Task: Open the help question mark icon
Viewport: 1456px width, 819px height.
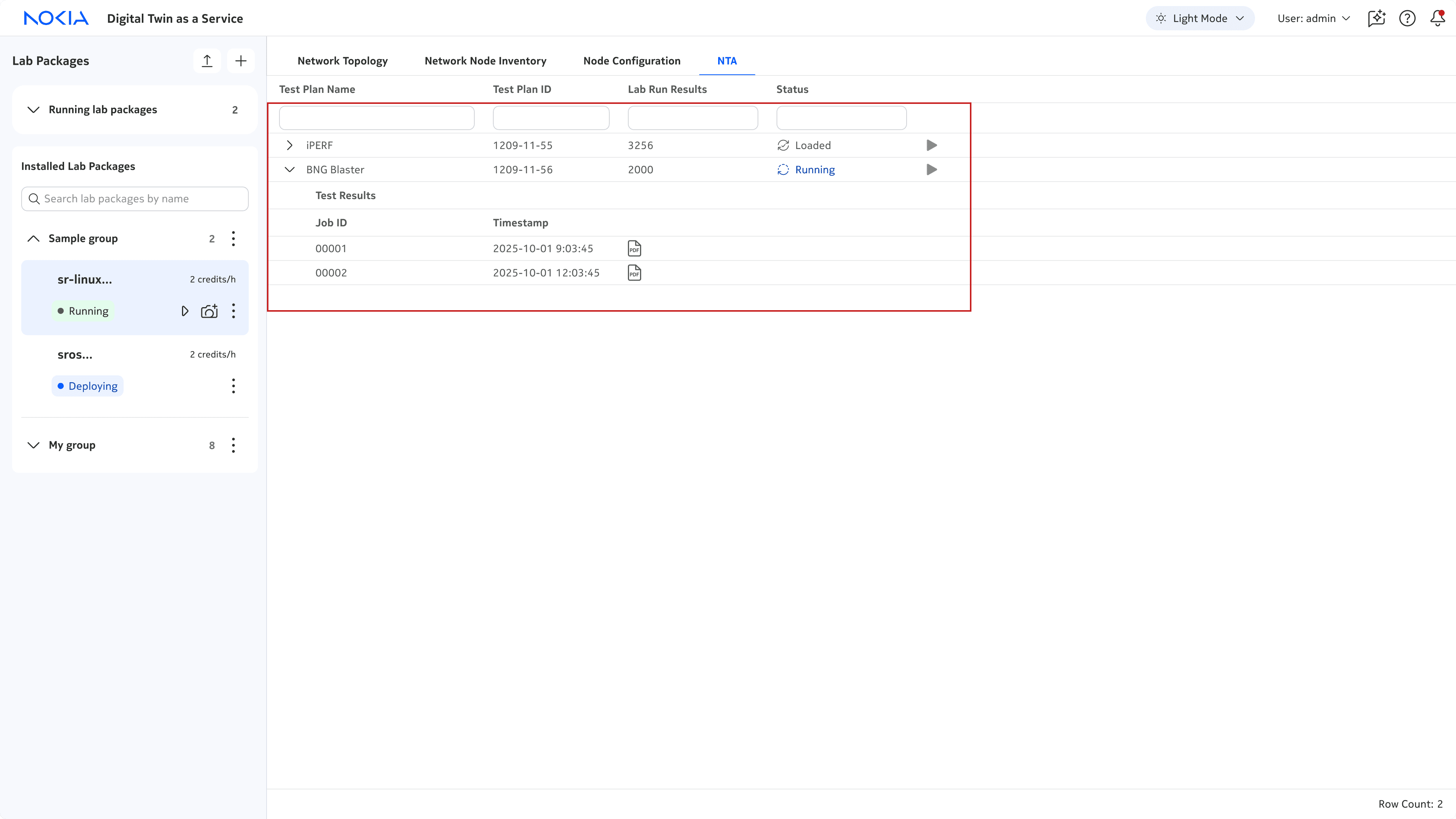Action: 1407,18
